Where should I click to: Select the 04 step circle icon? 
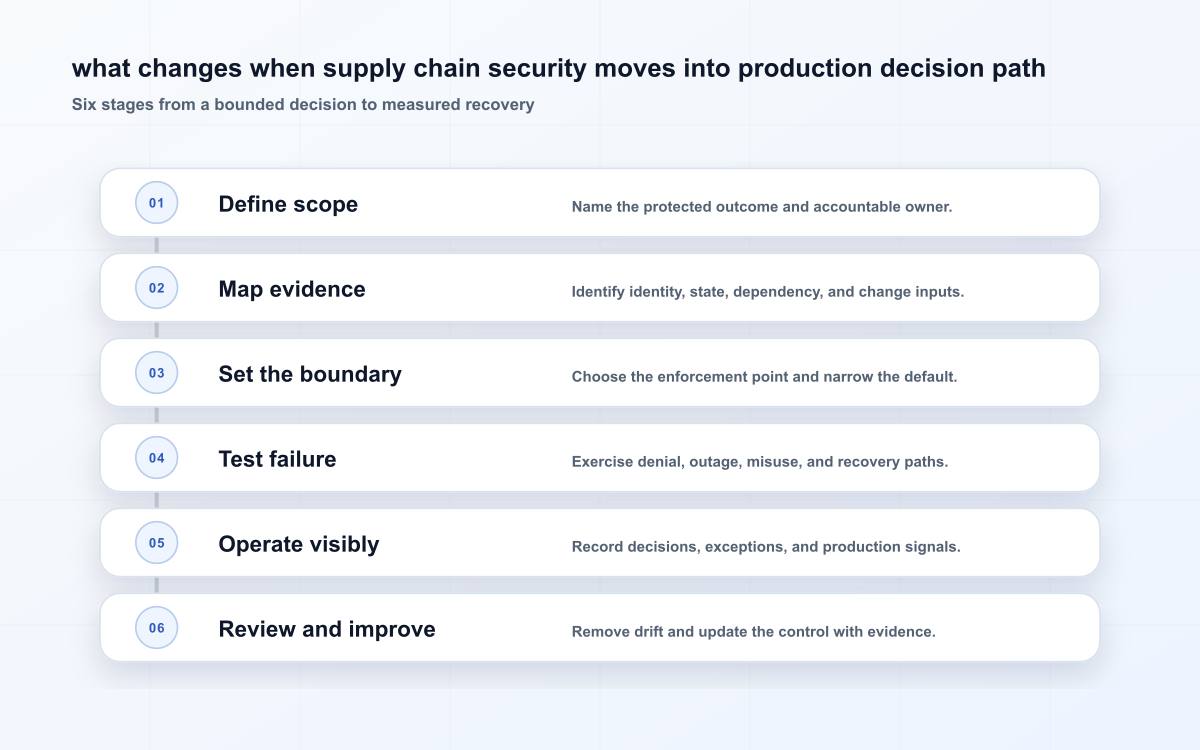click(156, 458)
